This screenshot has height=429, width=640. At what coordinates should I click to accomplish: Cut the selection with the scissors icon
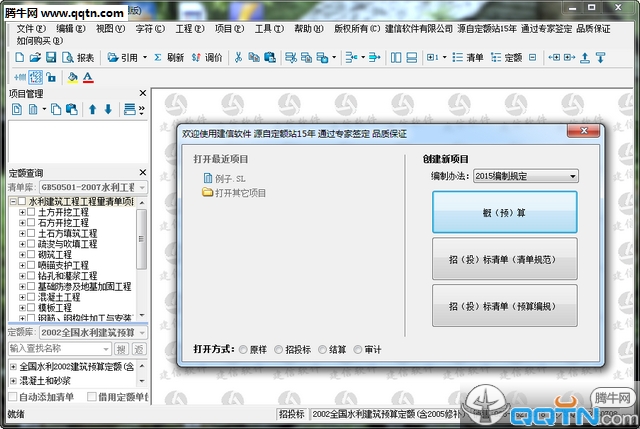coord(238,58)
